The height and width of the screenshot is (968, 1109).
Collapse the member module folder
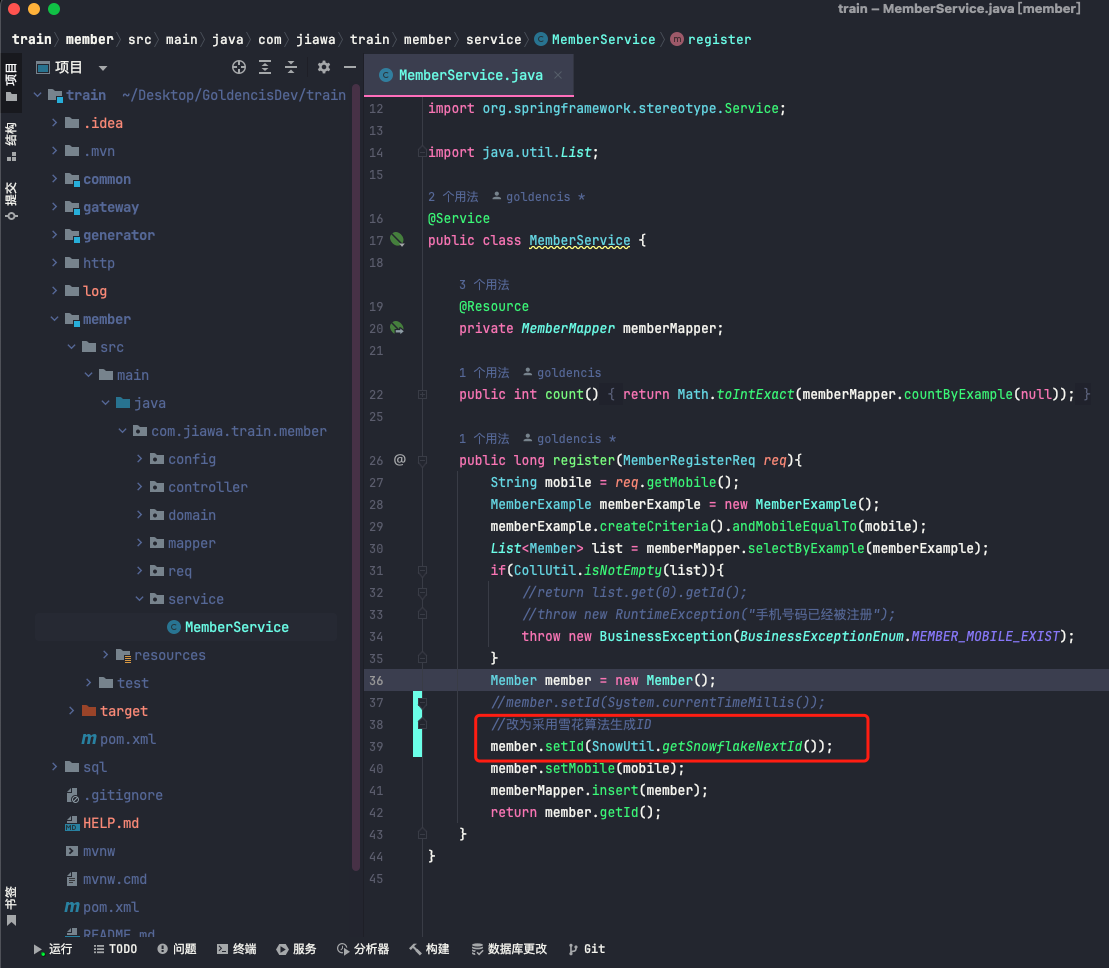pos(54,319)
